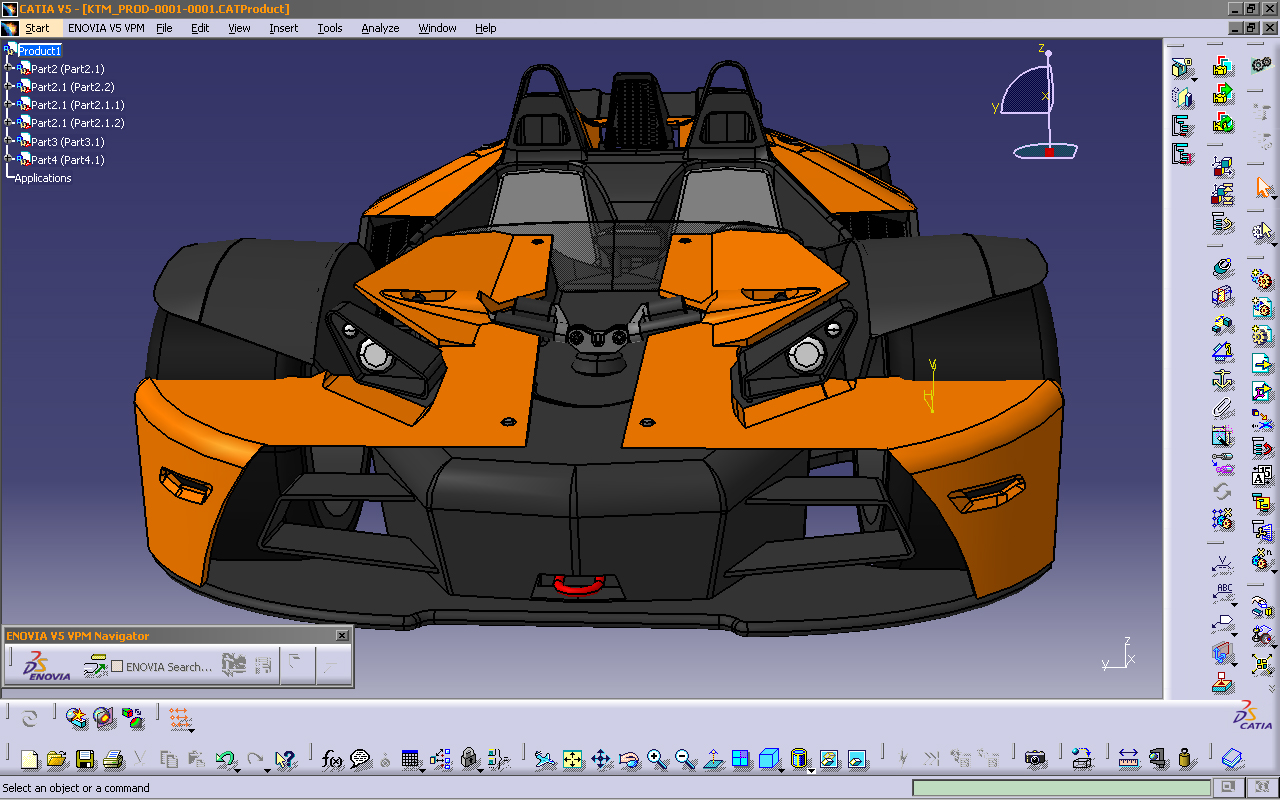Open the Catalog Browser book icon
1280x800 pixels.
1233,760
